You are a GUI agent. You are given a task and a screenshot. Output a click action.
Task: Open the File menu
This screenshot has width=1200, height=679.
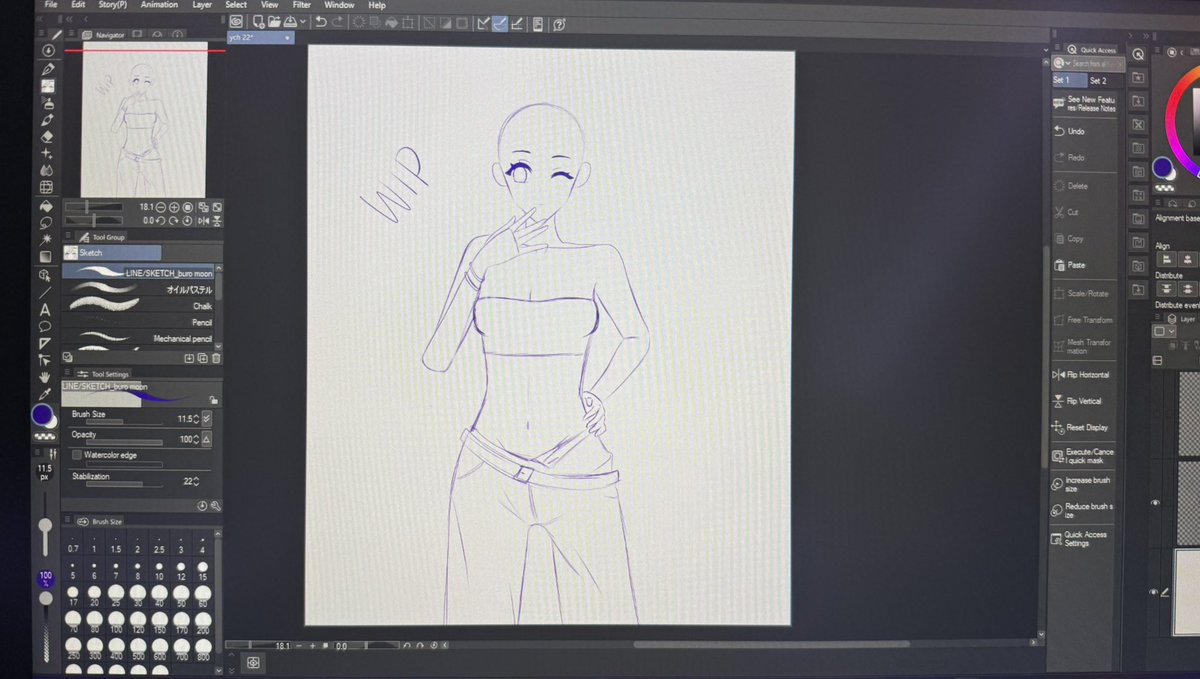pos(51,5)
